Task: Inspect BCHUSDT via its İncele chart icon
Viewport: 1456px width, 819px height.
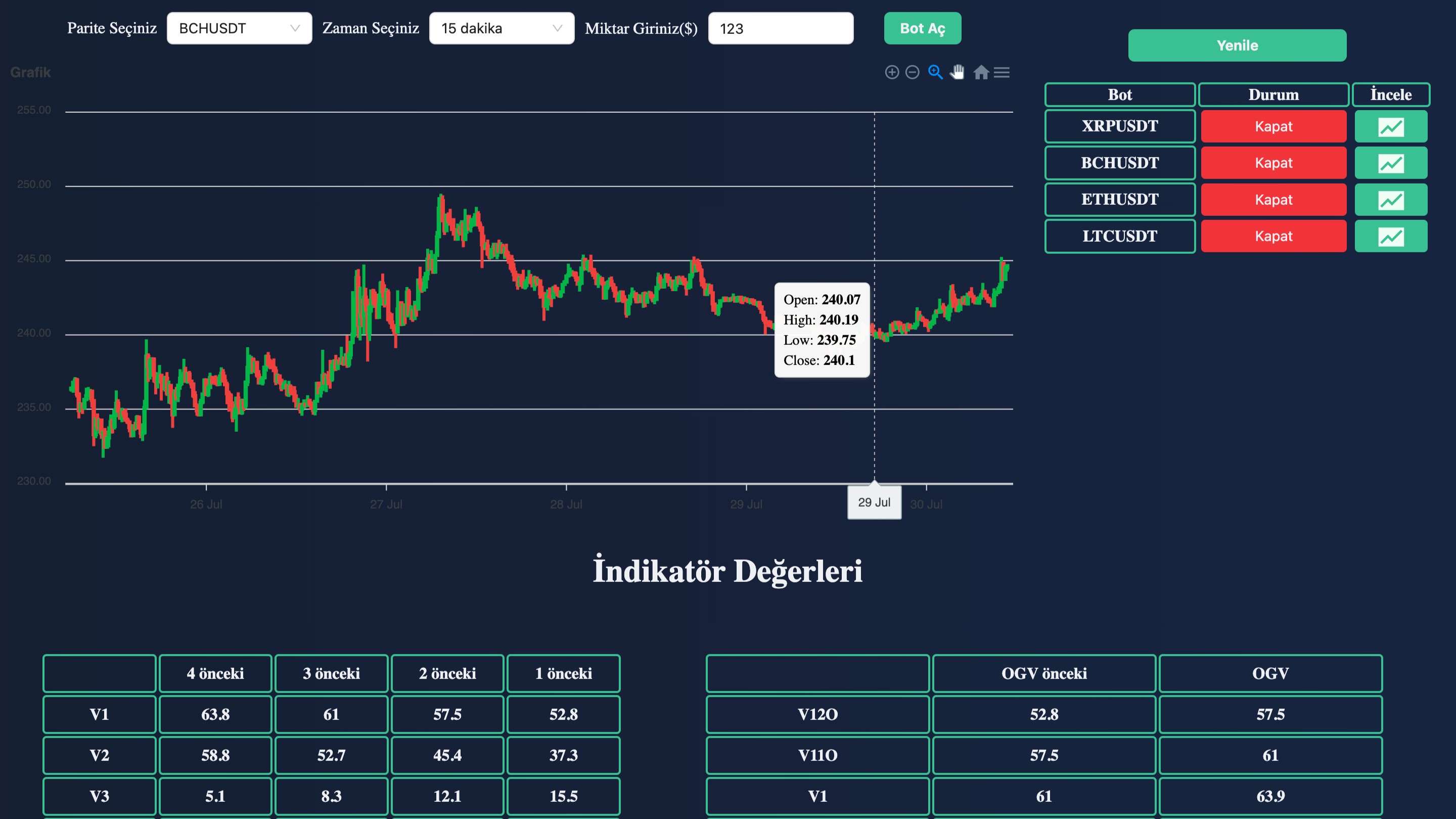Action: coord(1391,163)
